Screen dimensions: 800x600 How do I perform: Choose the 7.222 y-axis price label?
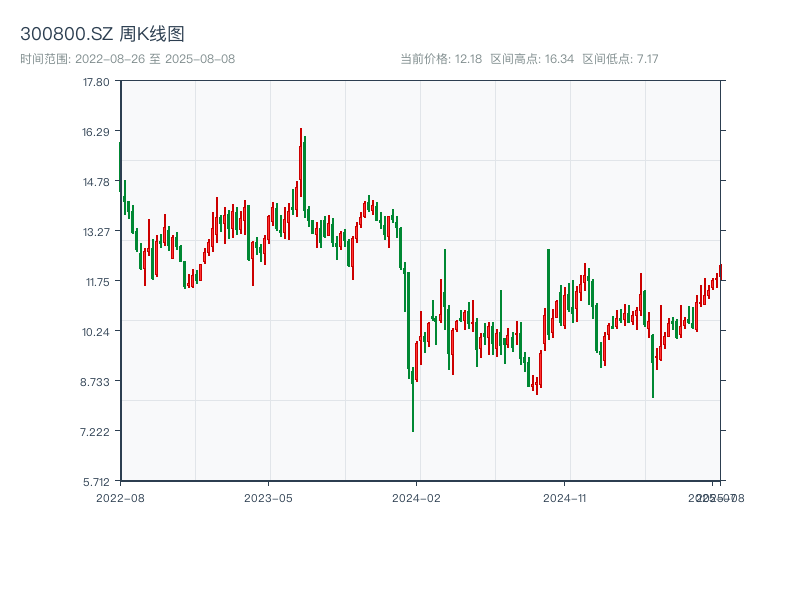[x=96, y=432]
